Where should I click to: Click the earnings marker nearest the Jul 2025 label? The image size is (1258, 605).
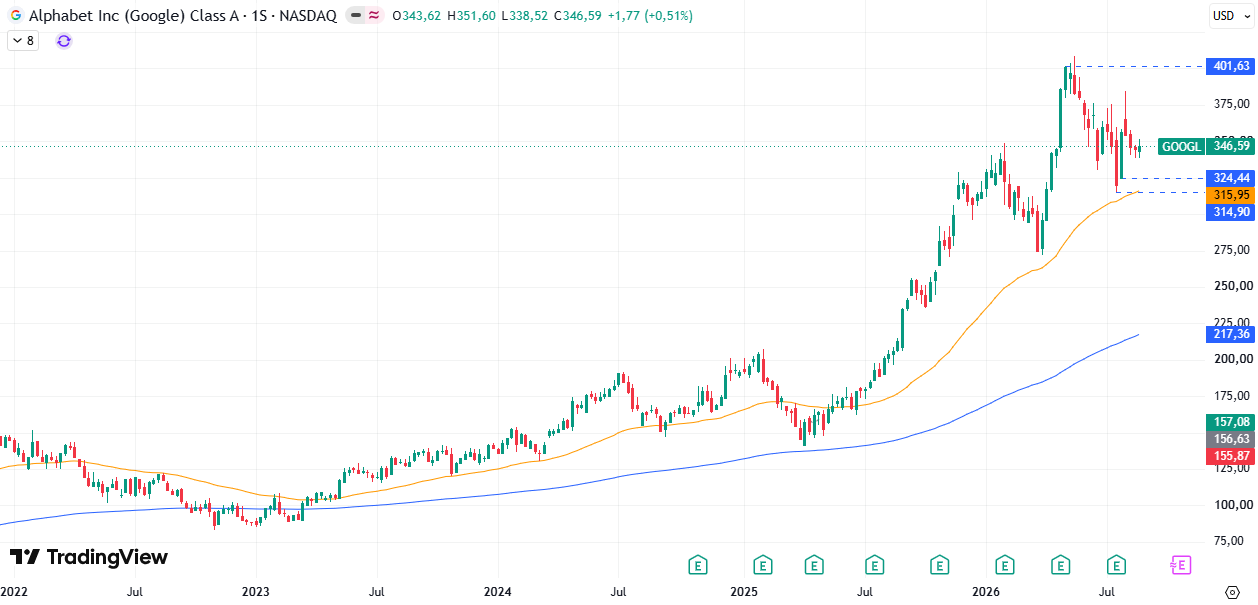point(875,566)
